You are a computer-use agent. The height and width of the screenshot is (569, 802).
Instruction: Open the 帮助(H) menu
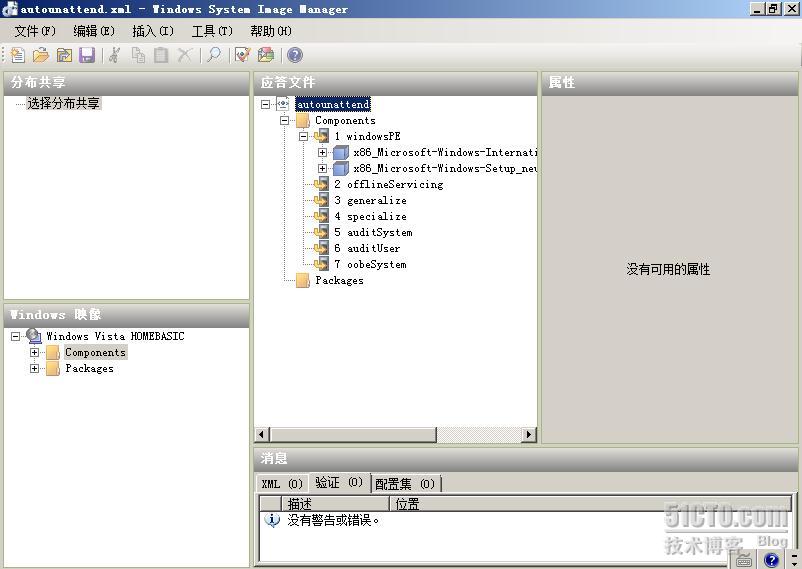pos(271,31)
